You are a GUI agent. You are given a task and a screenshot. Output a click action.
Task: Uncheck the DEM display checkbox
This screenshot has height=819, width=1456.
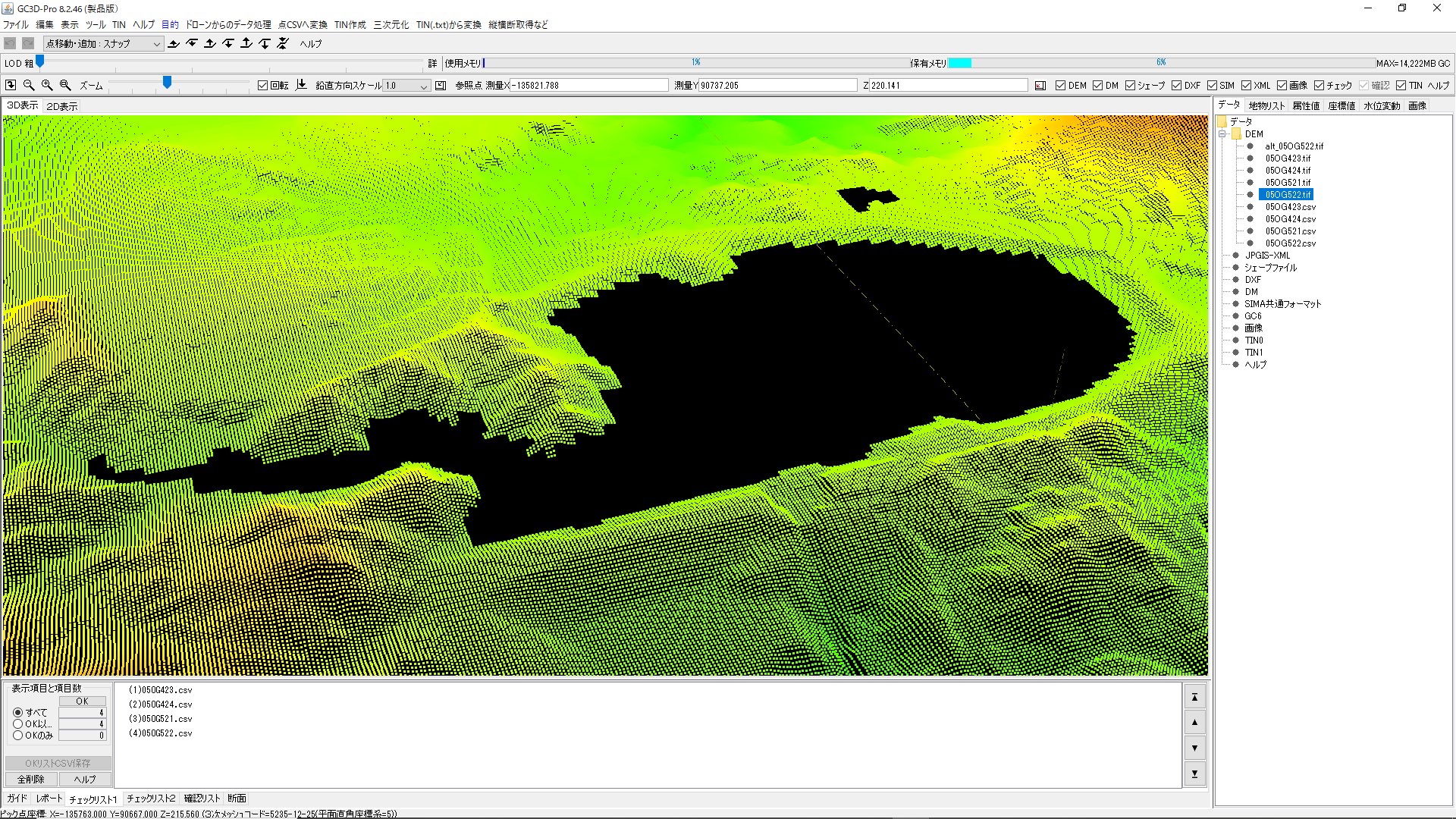point(1060,86)
